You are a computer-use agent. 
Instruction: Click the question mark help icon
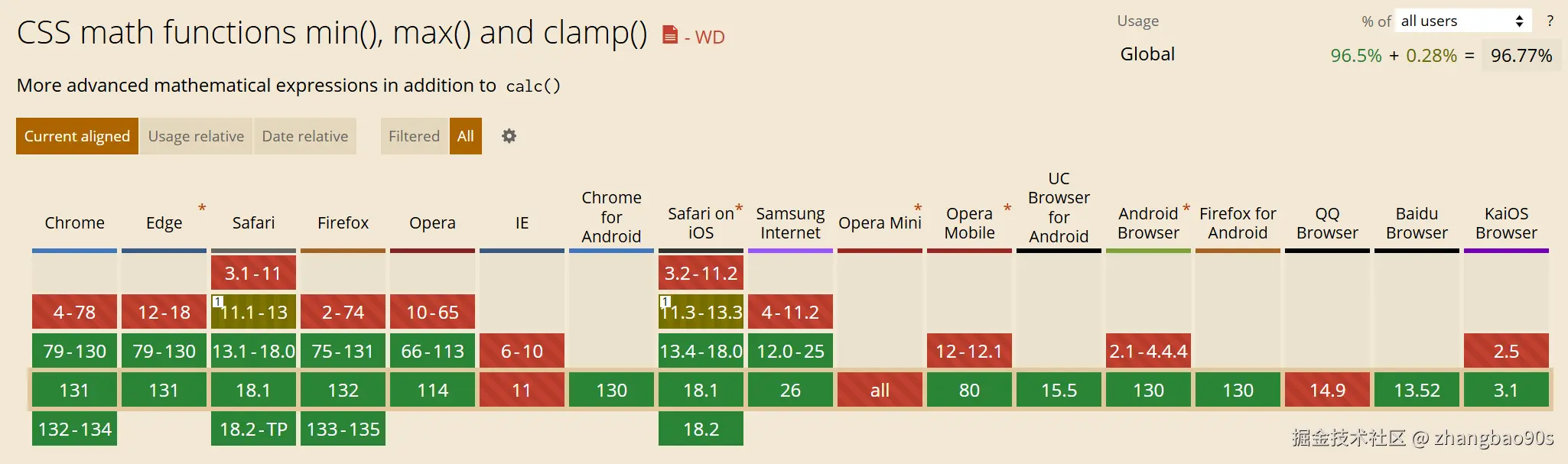(x=1550, y=21)
